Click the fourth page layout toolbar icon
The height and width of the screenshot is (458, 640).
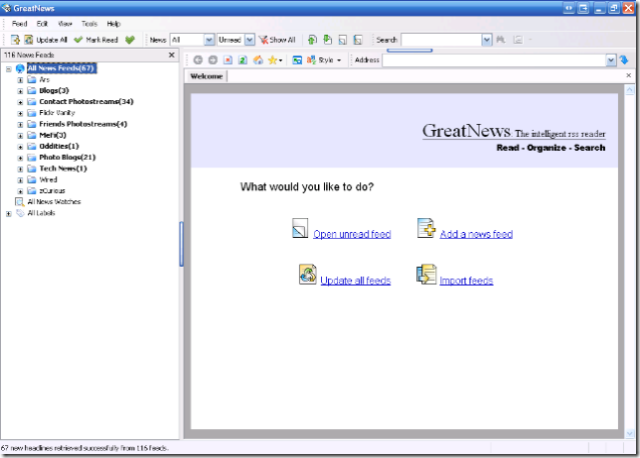(x=358, y=40)
